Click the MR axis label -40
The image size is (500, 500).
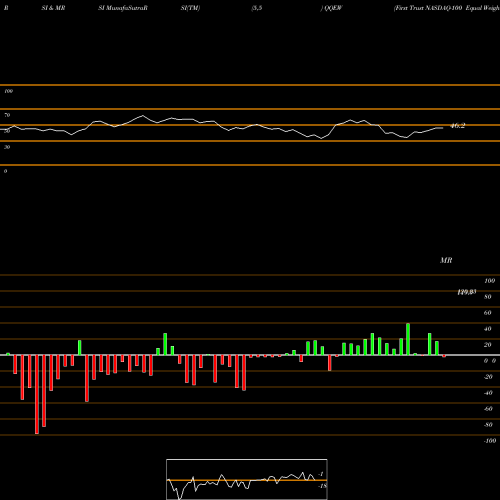point(488,393)
